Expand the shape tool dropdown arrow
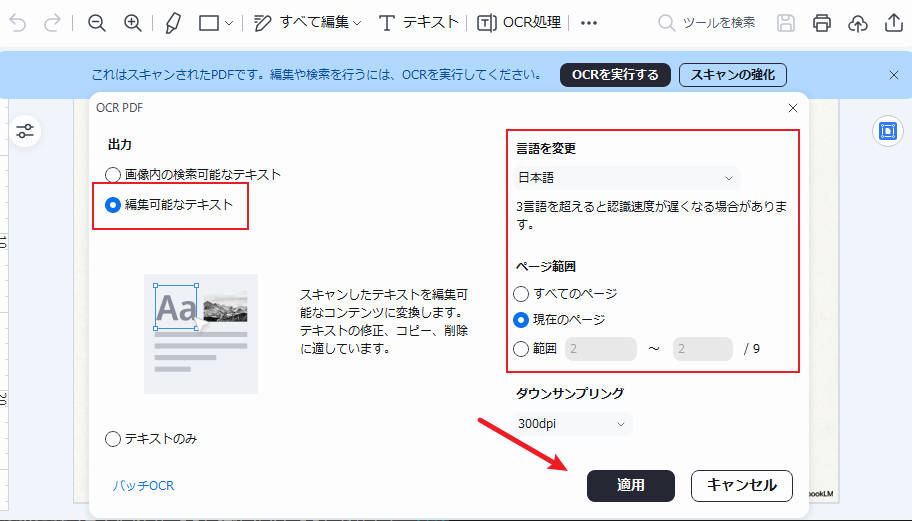The height and width of the screenshot is (521, 912). (229, 24)
